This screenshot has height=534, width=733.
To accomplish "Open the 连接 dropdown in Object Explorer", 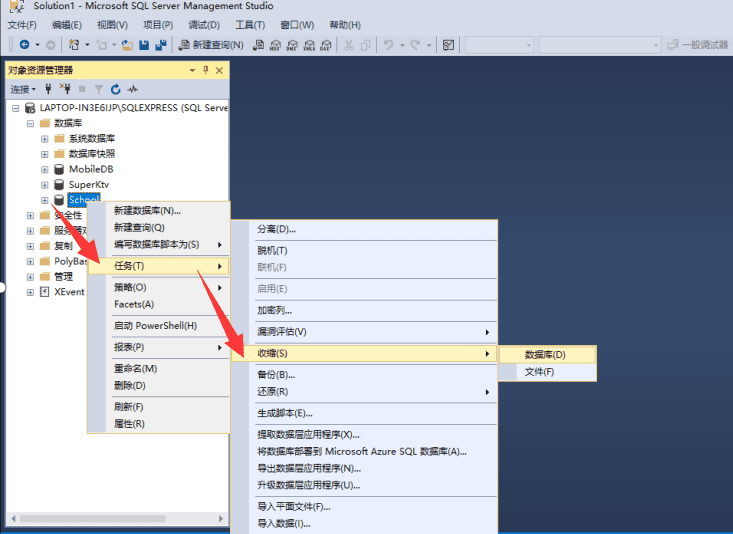I will tap(23, 89).
